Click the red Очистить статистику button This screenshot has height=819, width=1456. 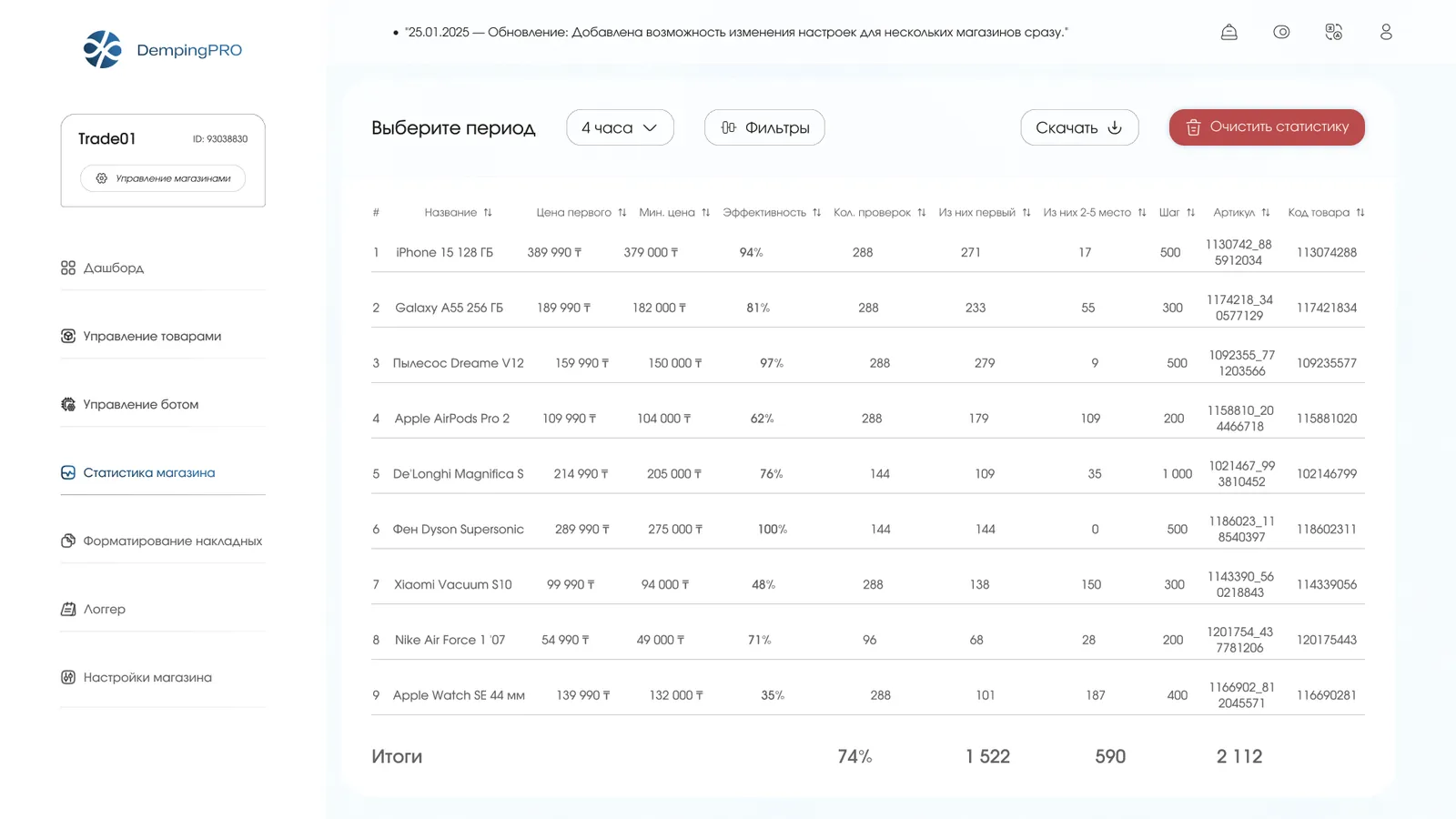[x=1267, y=127]
